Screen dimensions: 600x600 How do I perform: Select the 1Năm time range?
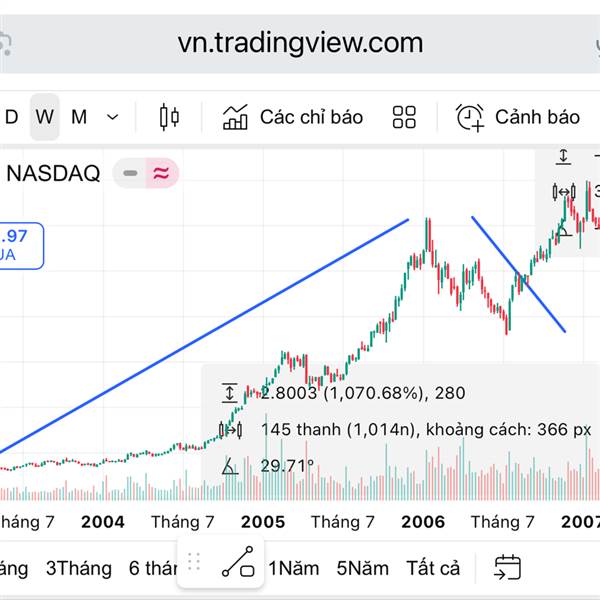(294, 568)
